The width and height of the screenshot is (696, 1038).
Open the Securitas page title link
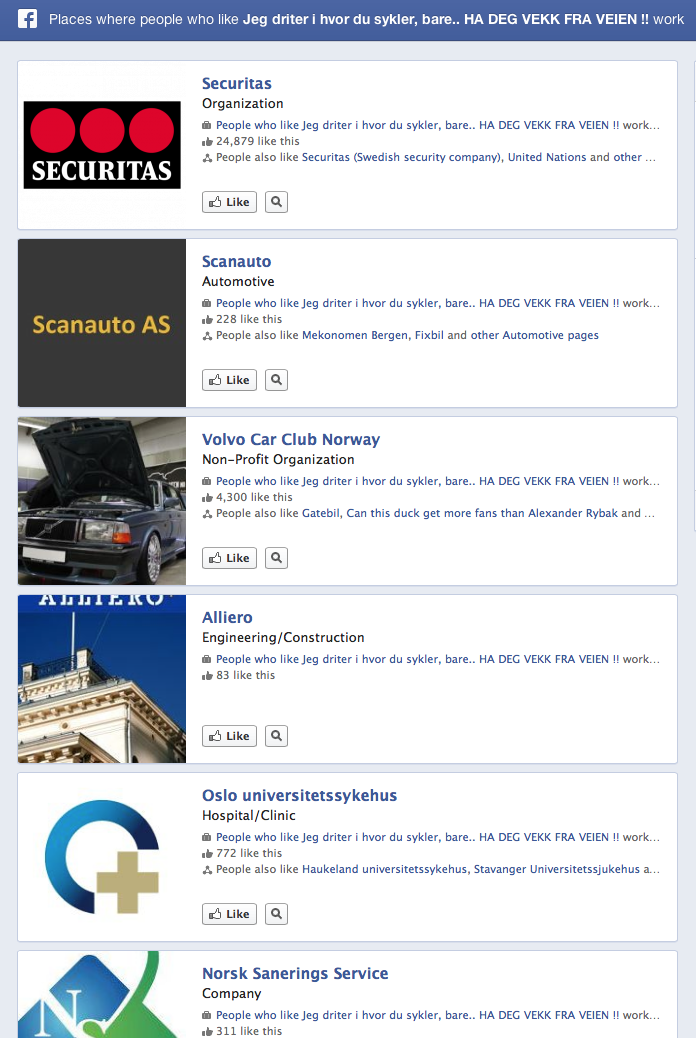(x=236, y=83)
